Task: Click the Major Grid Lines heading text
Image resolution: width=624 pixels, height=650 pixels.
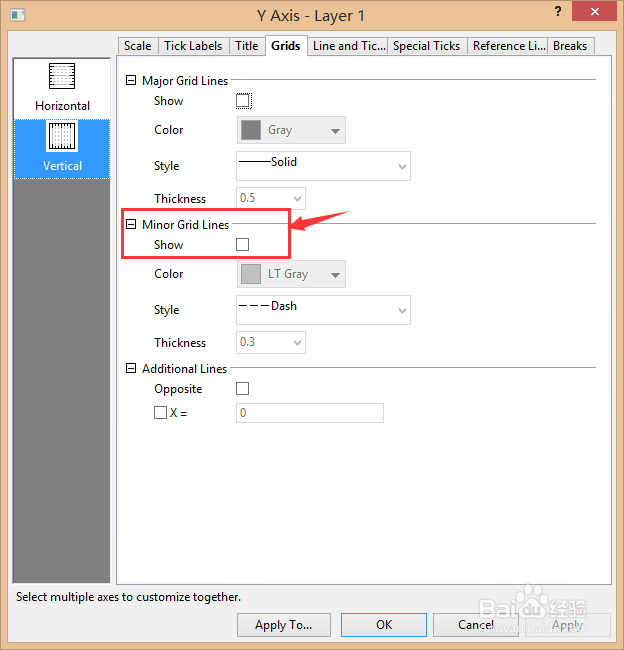Action: pyautogui.click(x=185, y=80)
